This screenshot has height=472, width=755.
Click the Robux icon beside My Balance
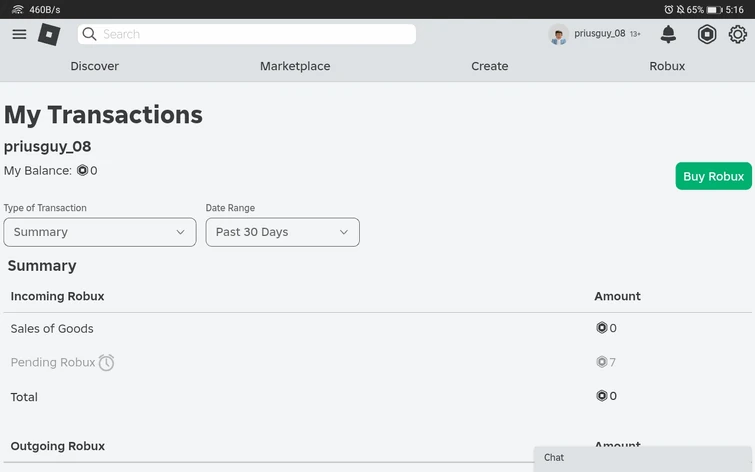pyautogui.click(x=82, y=171)
